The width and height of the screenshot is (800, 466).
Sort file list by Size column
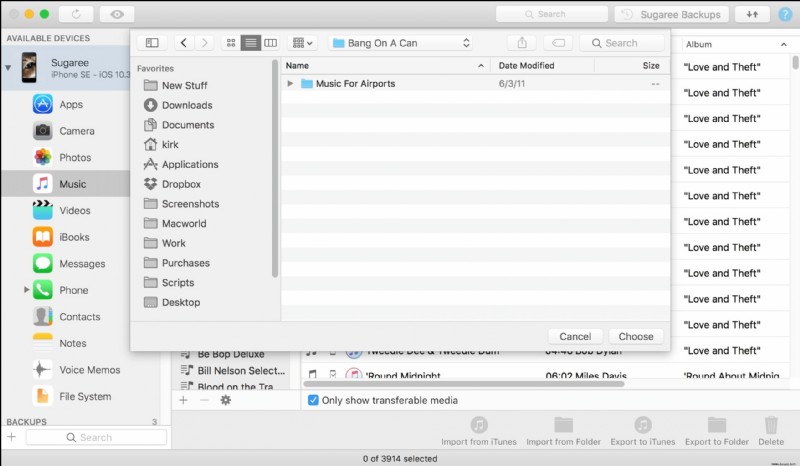coord(632,65)
